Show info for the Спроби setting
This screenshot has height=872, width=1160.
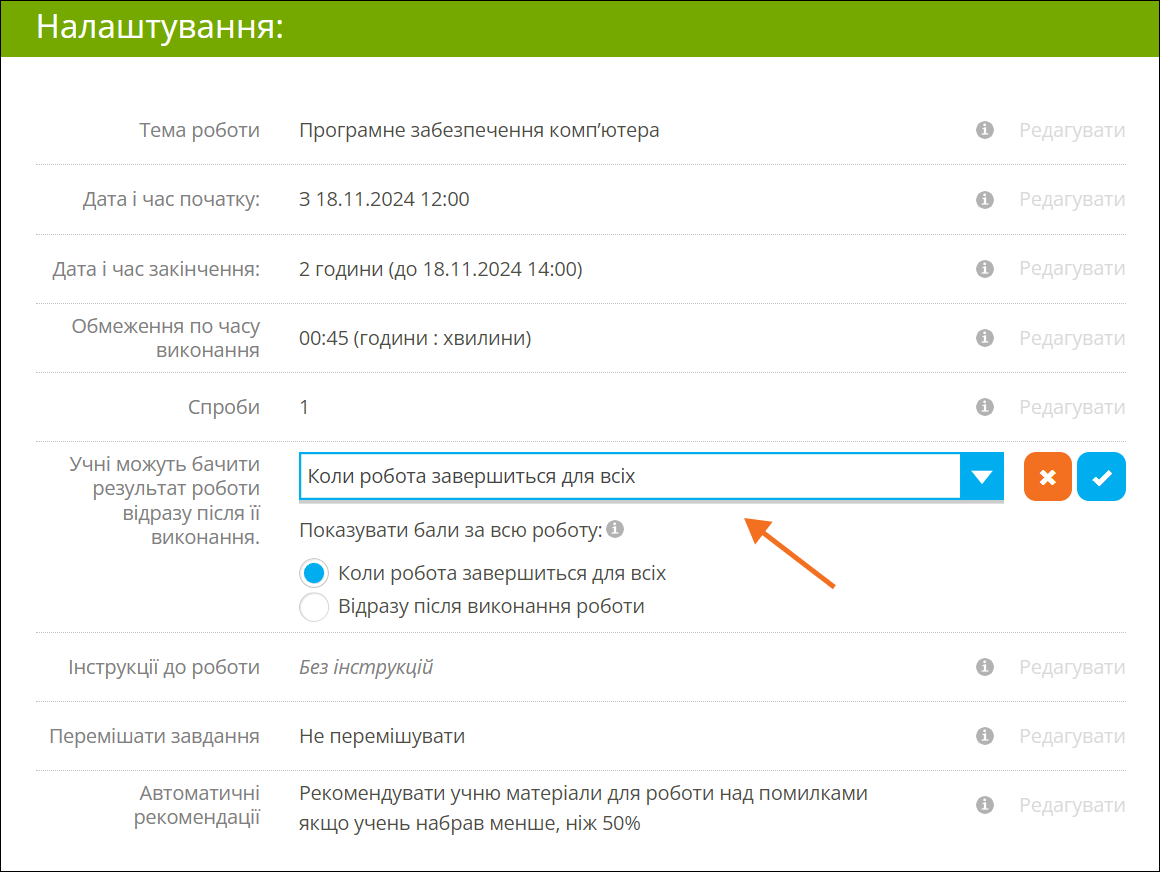click(x=985, y=407)
